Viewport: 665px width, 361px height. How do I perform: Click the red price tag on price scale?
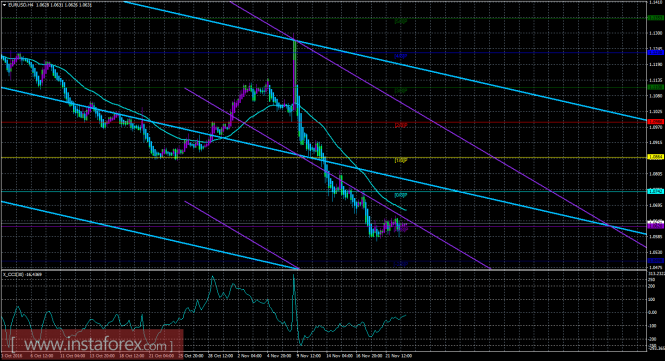[x=655, y=122]
